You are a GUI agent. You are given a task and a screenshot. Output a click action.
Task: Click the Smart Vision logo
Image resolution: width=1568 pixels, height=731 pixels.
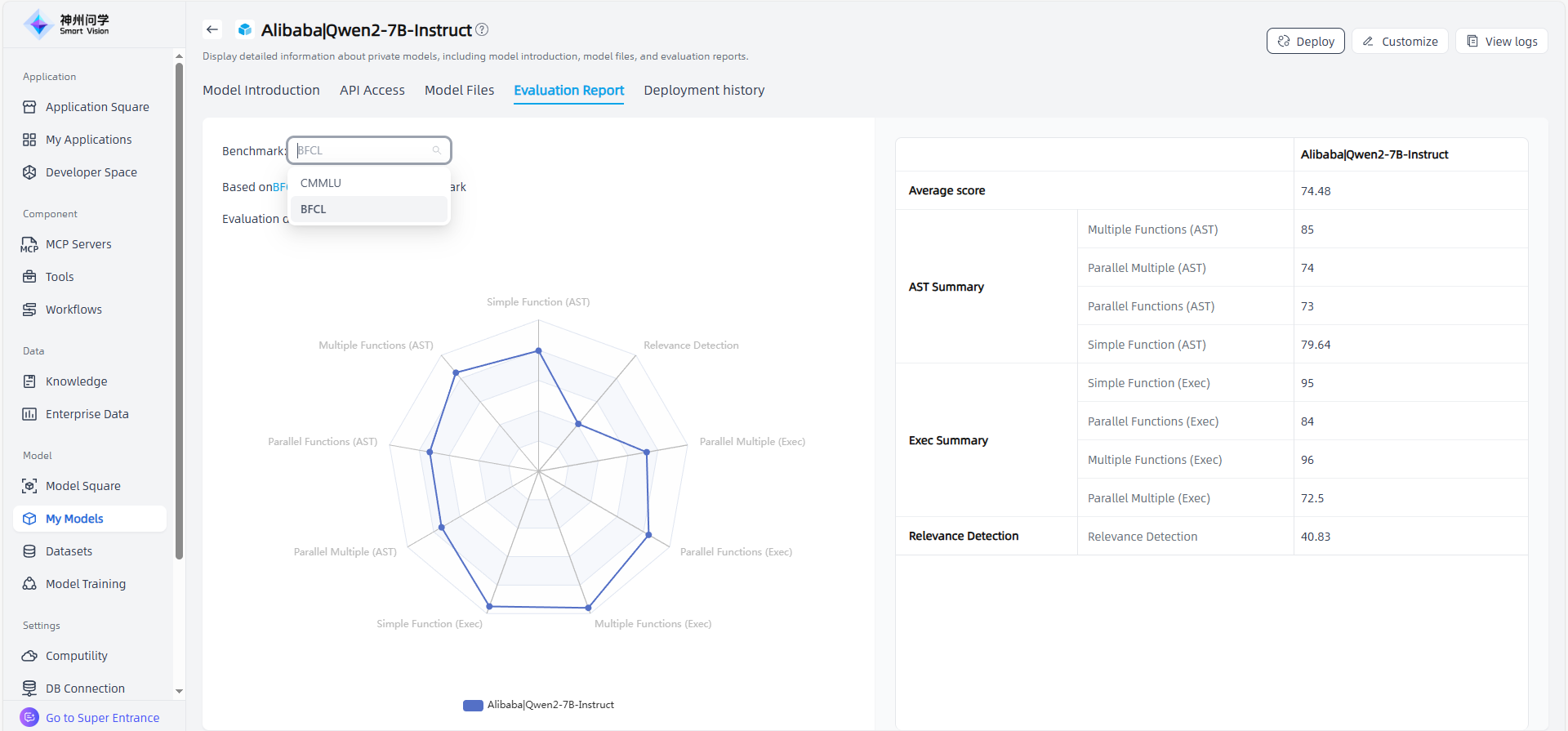coord(66,25)
